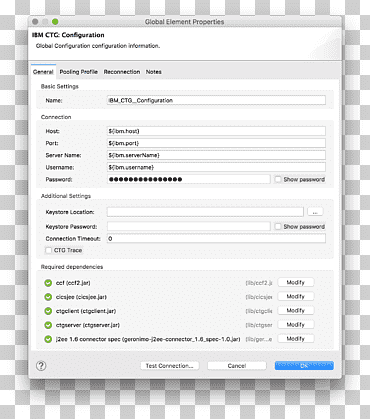
Task: Focus the Server Name input field
Action: click(x=216, y=155)
